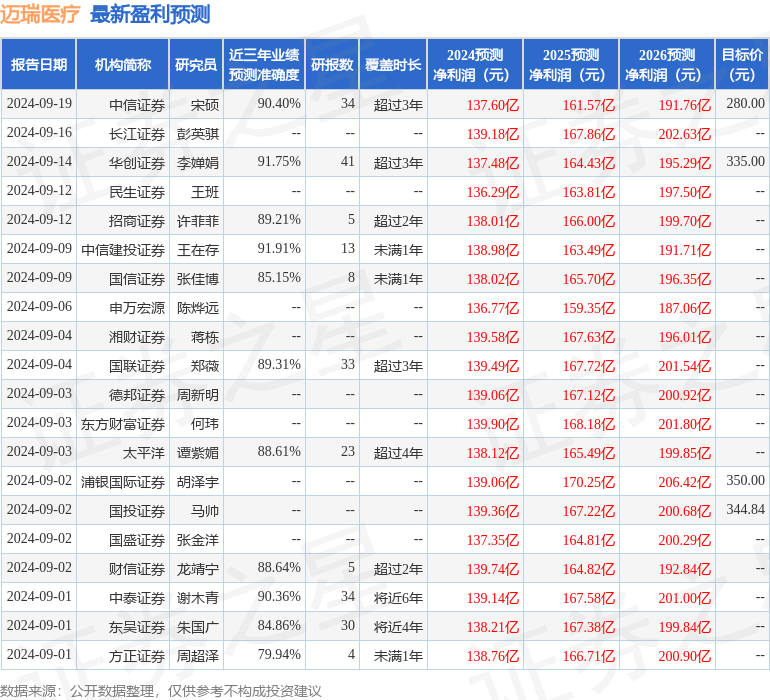Click institution 中信建投证券
770x700 pixels.
(123, 250)
